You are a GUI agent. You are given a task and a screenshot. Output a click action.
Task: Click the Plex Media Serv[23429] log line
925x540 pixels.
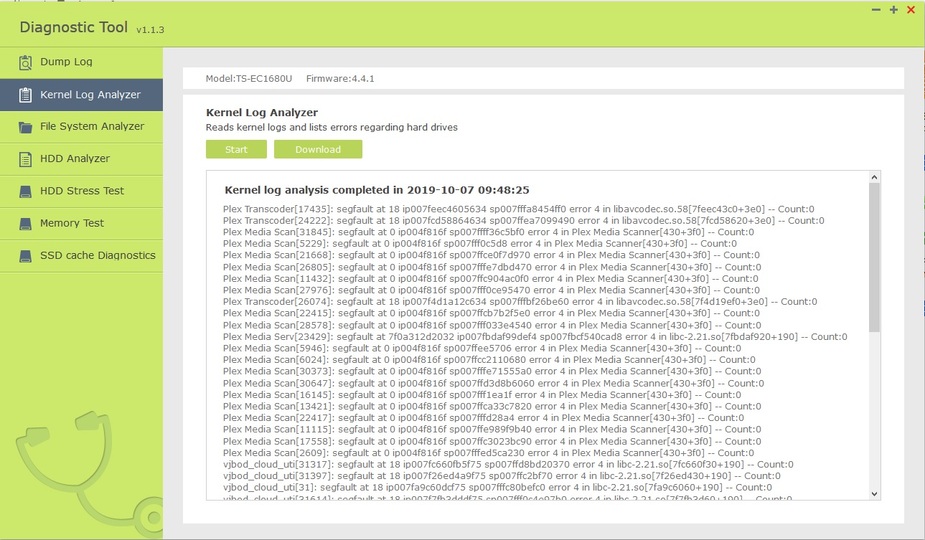click(x=535, y=337)
